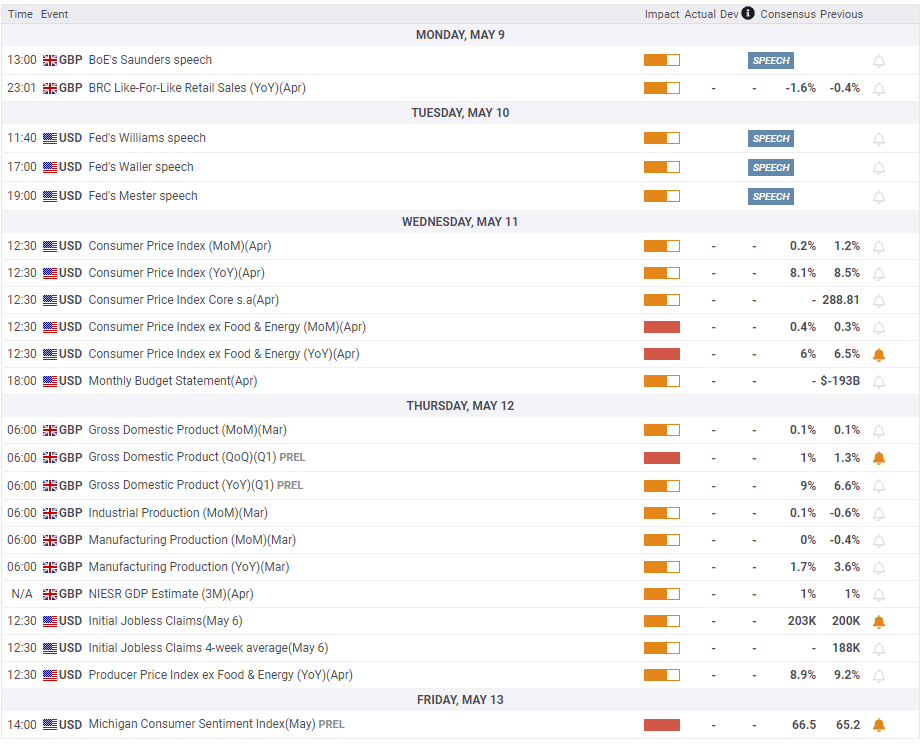
Task: Click bell icon for Manufacturing Production (MoM)
Action: (878, 541)
